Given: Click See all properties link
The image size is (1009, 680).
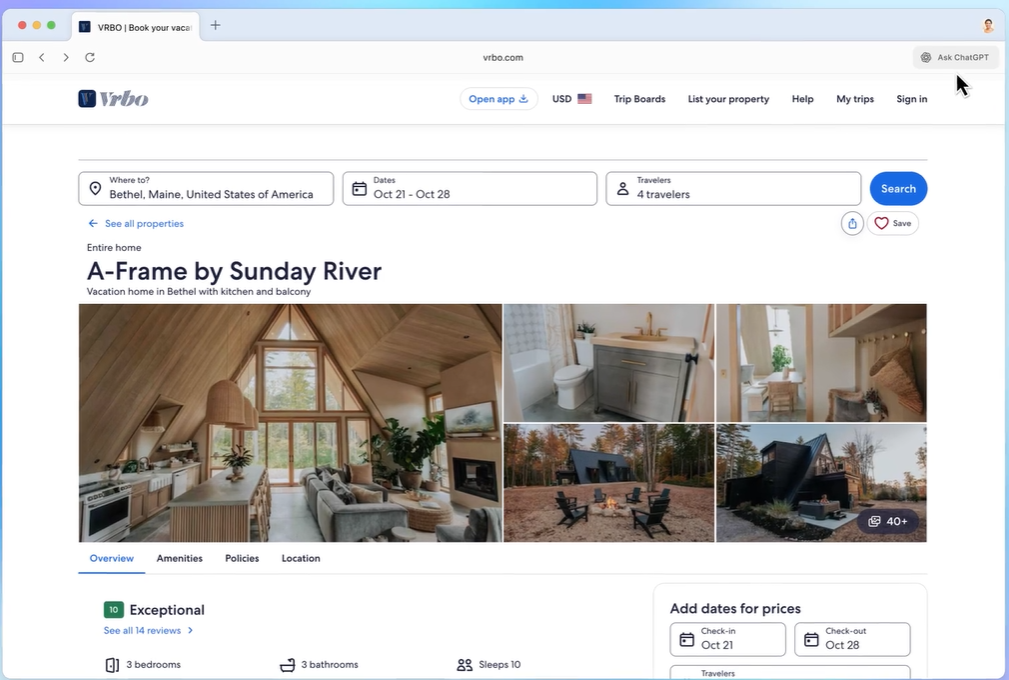Looking at the screenshot, I should pyautogui.click(x=144, y=223).
